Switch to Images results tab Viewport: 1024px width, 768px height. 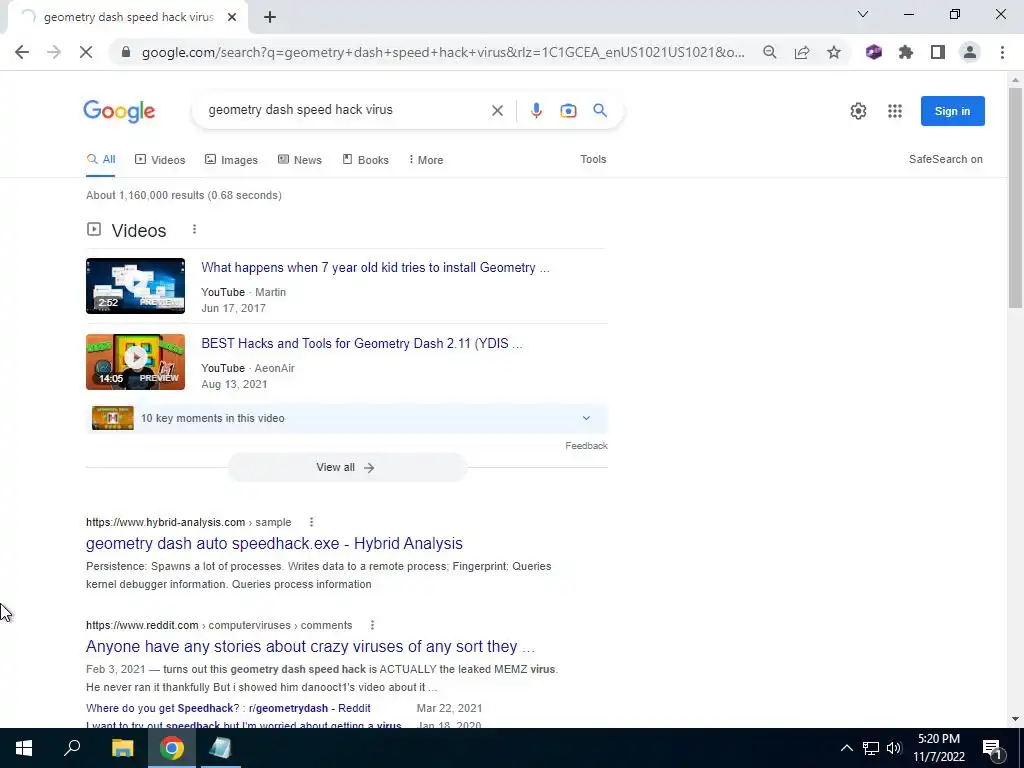(231, 159)
